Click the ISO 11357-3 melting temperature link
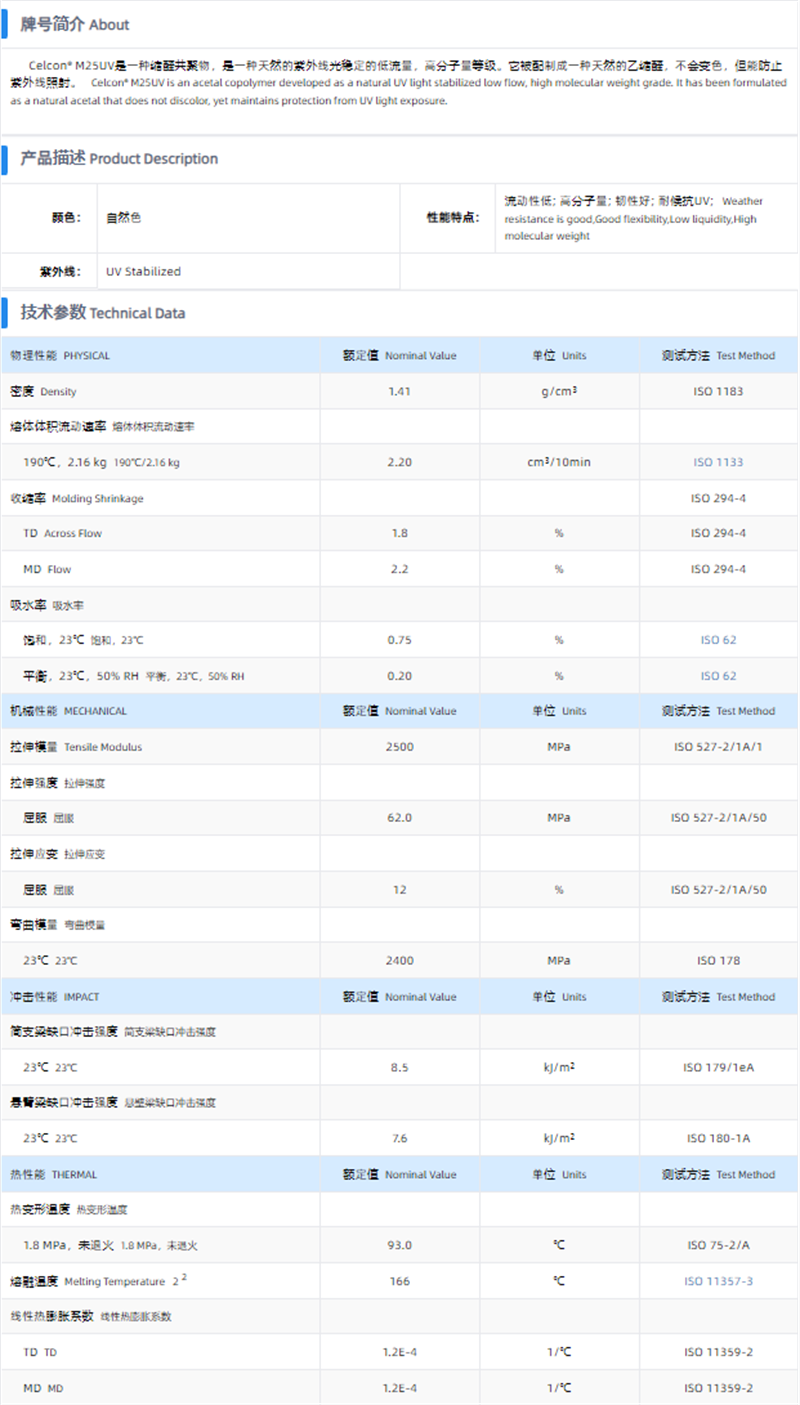The height and width of the screenshot is (1405, 800). pyautogui.click(x=718, y=1281)
